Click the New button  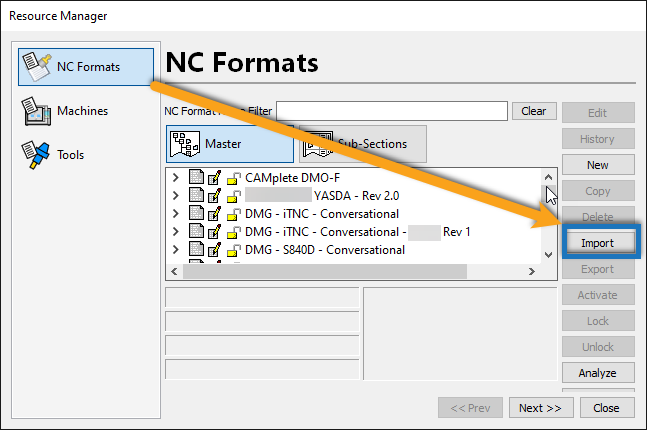tap(598, 165)
